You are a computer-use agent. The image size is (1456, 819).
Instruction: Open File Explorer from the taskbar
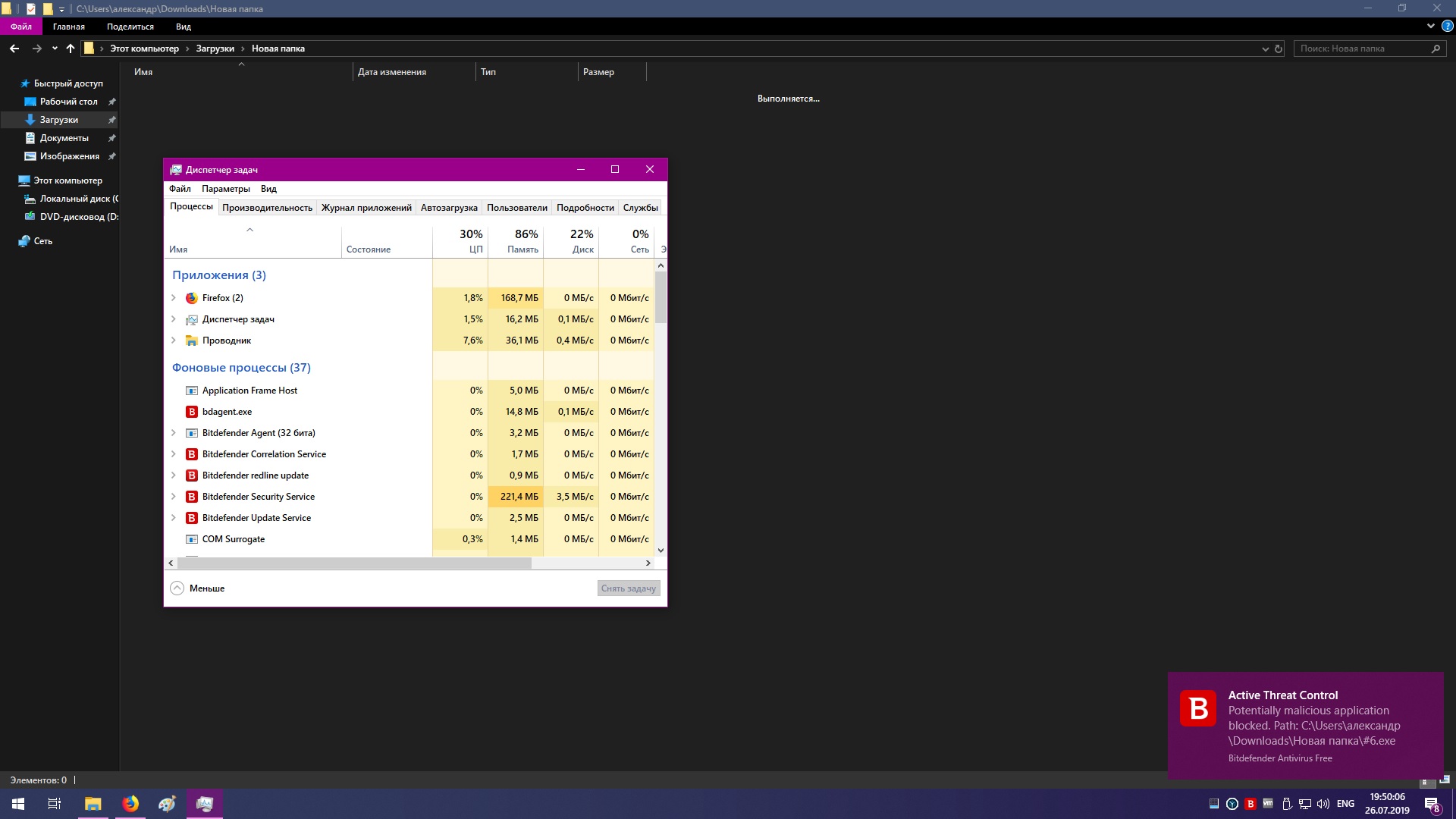pyautogui.click(x=93, y=804)
